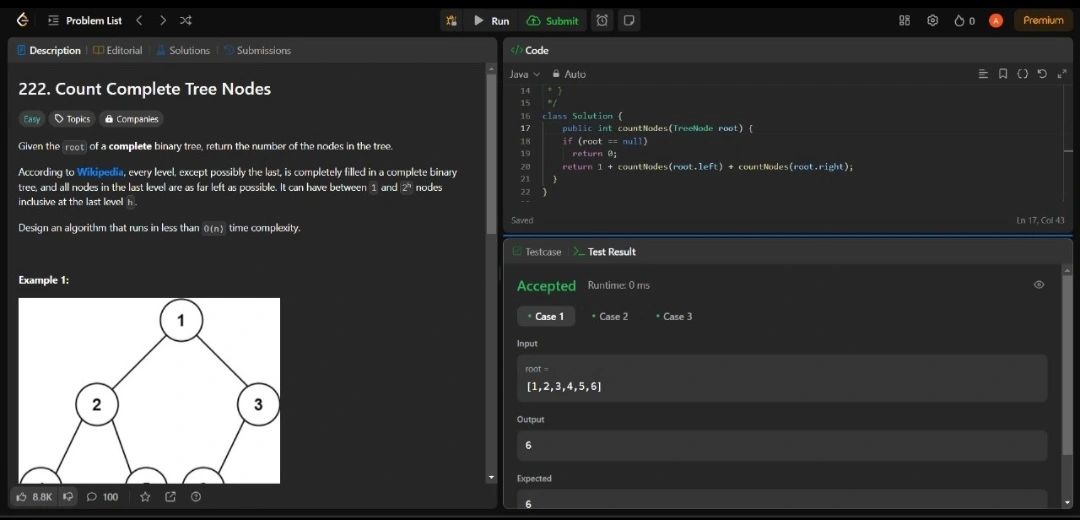Click the description panel scrollbar

point(491,152)
